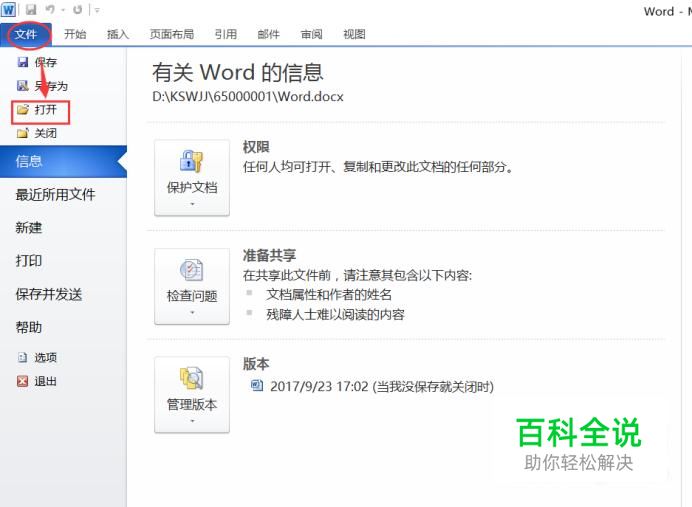692x507 pixels.
Task: Click the text 残障人士难以阅读的内容
Action: (335, 315)
